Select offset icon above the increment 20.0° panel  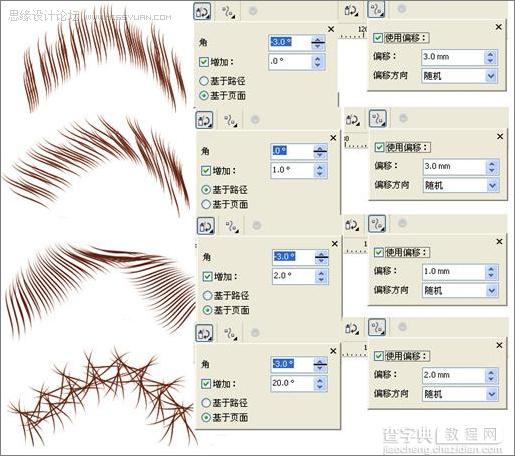[x=230, y=333]
